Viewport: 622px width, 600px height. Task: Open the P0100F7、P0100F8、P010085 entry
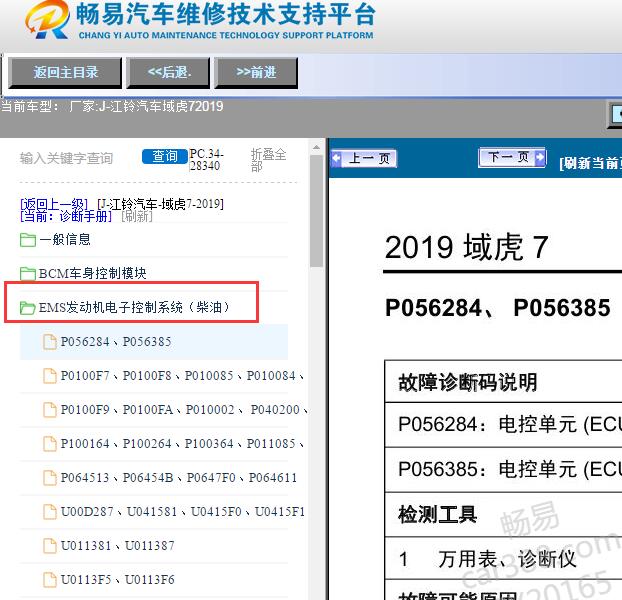[182, 376]
